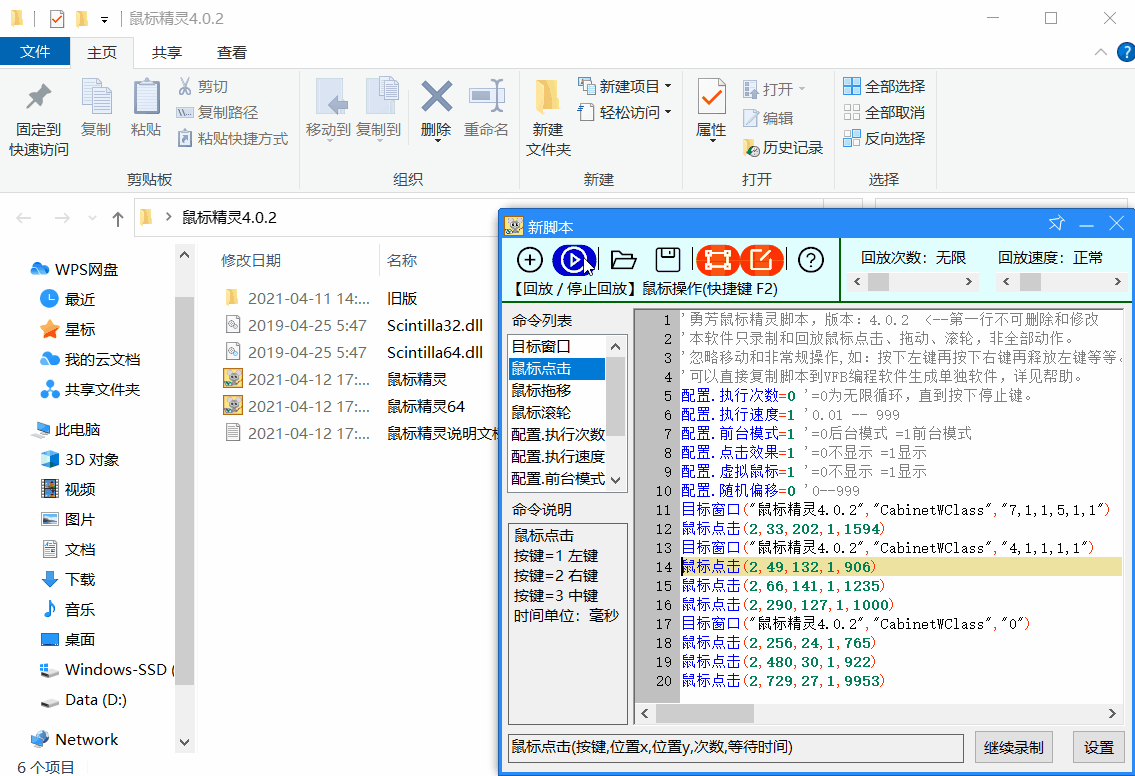Click the 回放速度 slider thumb
1135x776 pixels.
[1030, 282]
